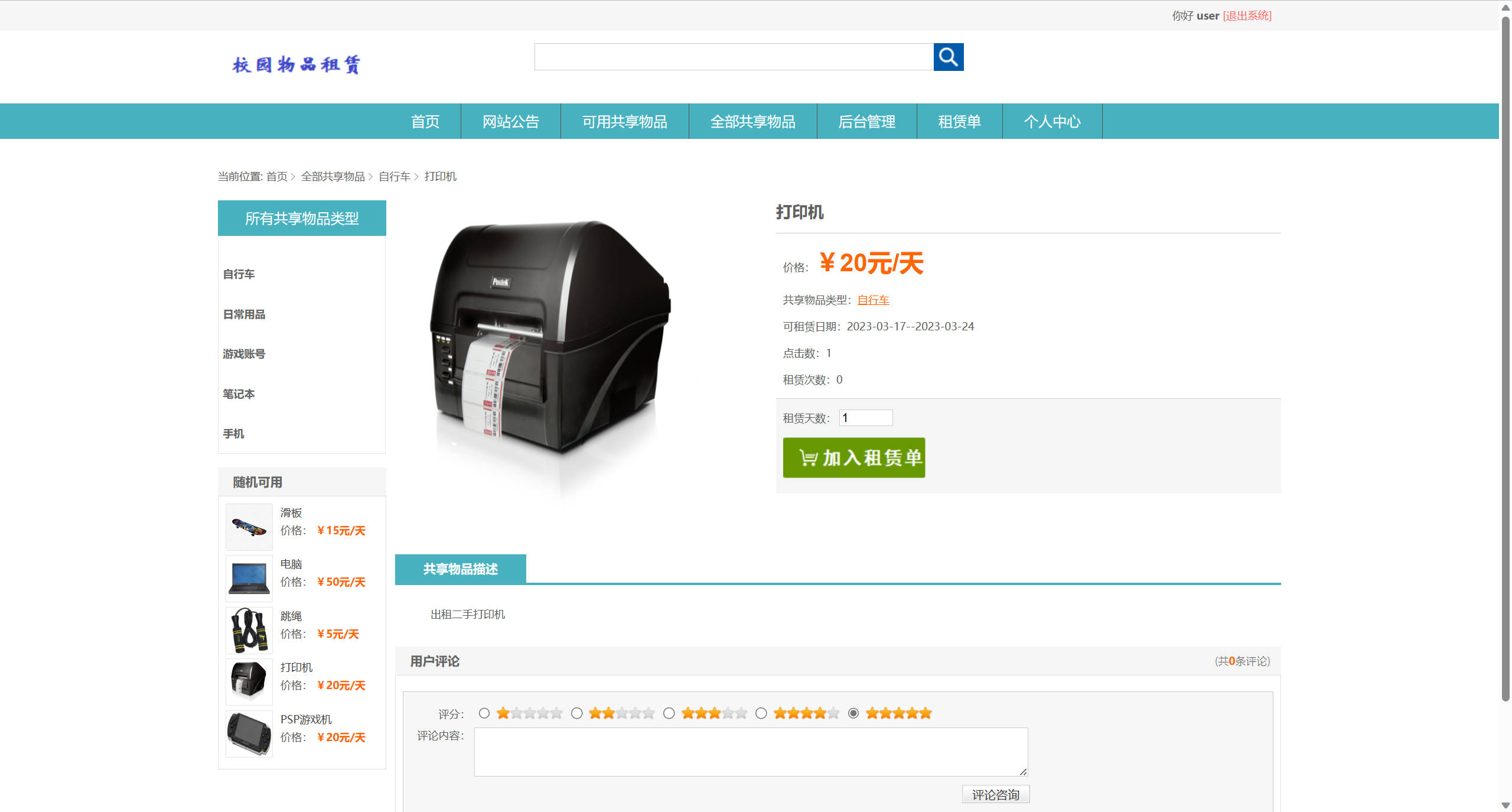Click the five-star rating stars
Screen dimensions: 1512x812
pyautogui.click(x=898, y=713)
